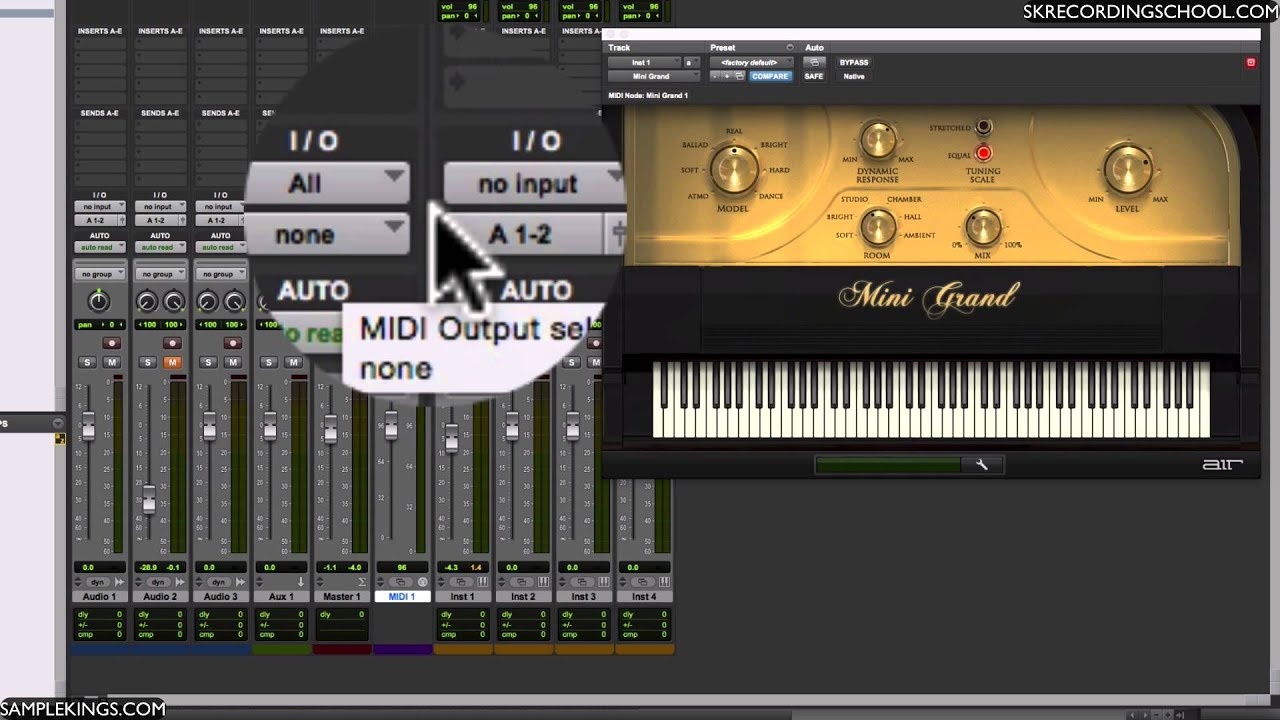1280x720 pixels.
Task: Open the Inst 1 output window icon
Action: pos(459,582)
